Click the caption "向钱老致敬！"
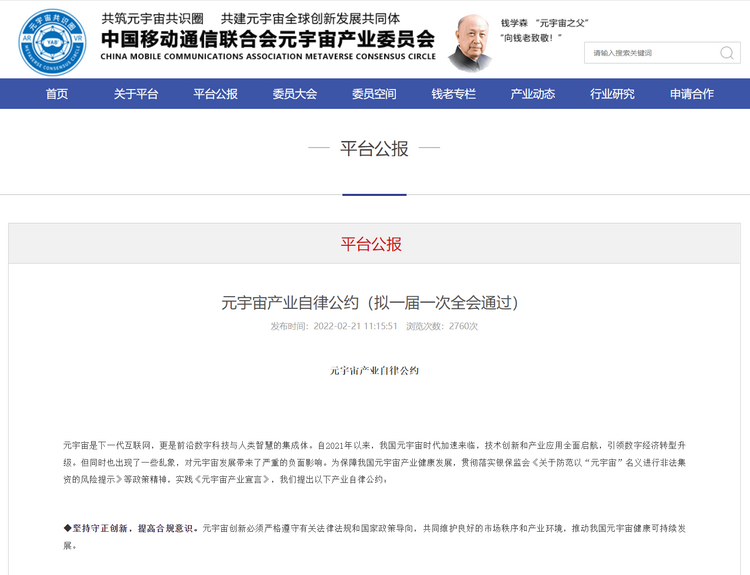The height and width of the screenshot is (575, 750). pyautogui.click(x=531, y=37)
